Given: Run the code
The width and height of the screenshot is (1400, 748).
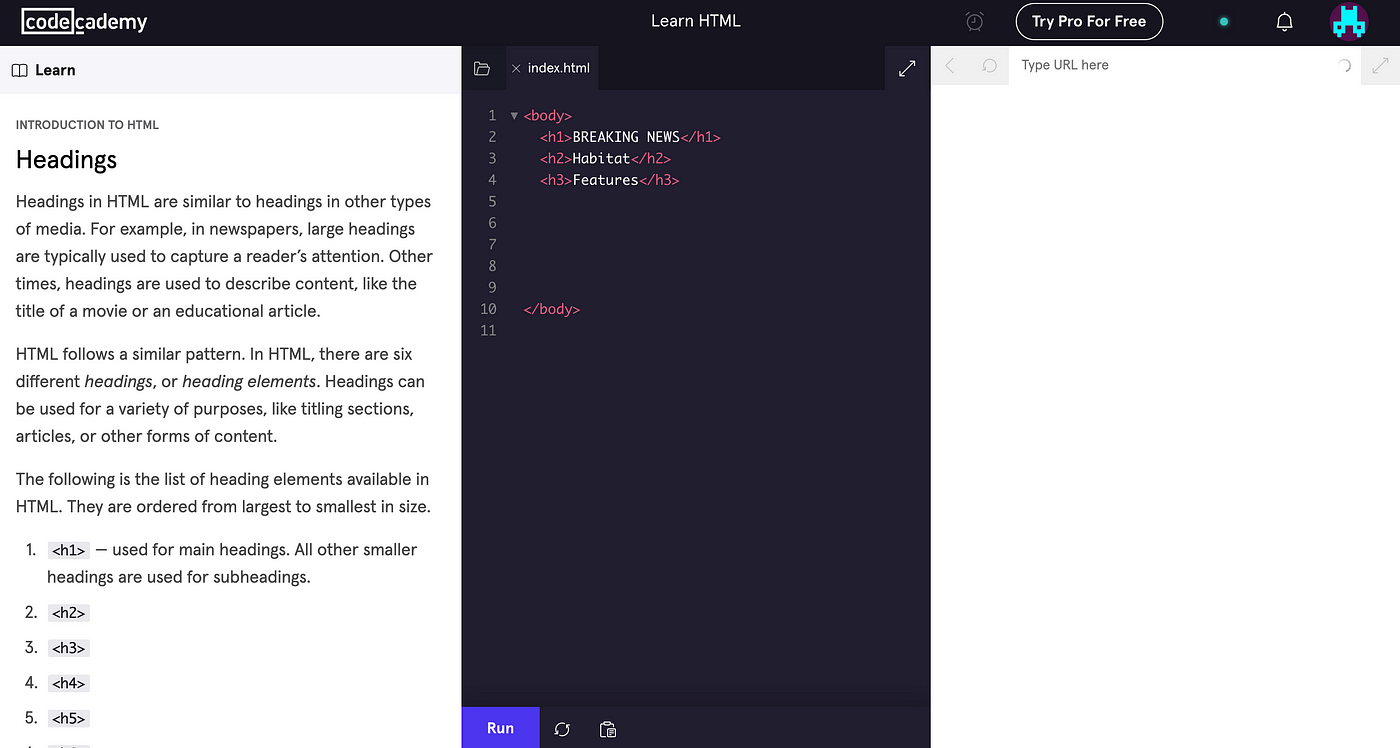Looking at the screenshot, I should pyautogui.click(x=500, y=728).
